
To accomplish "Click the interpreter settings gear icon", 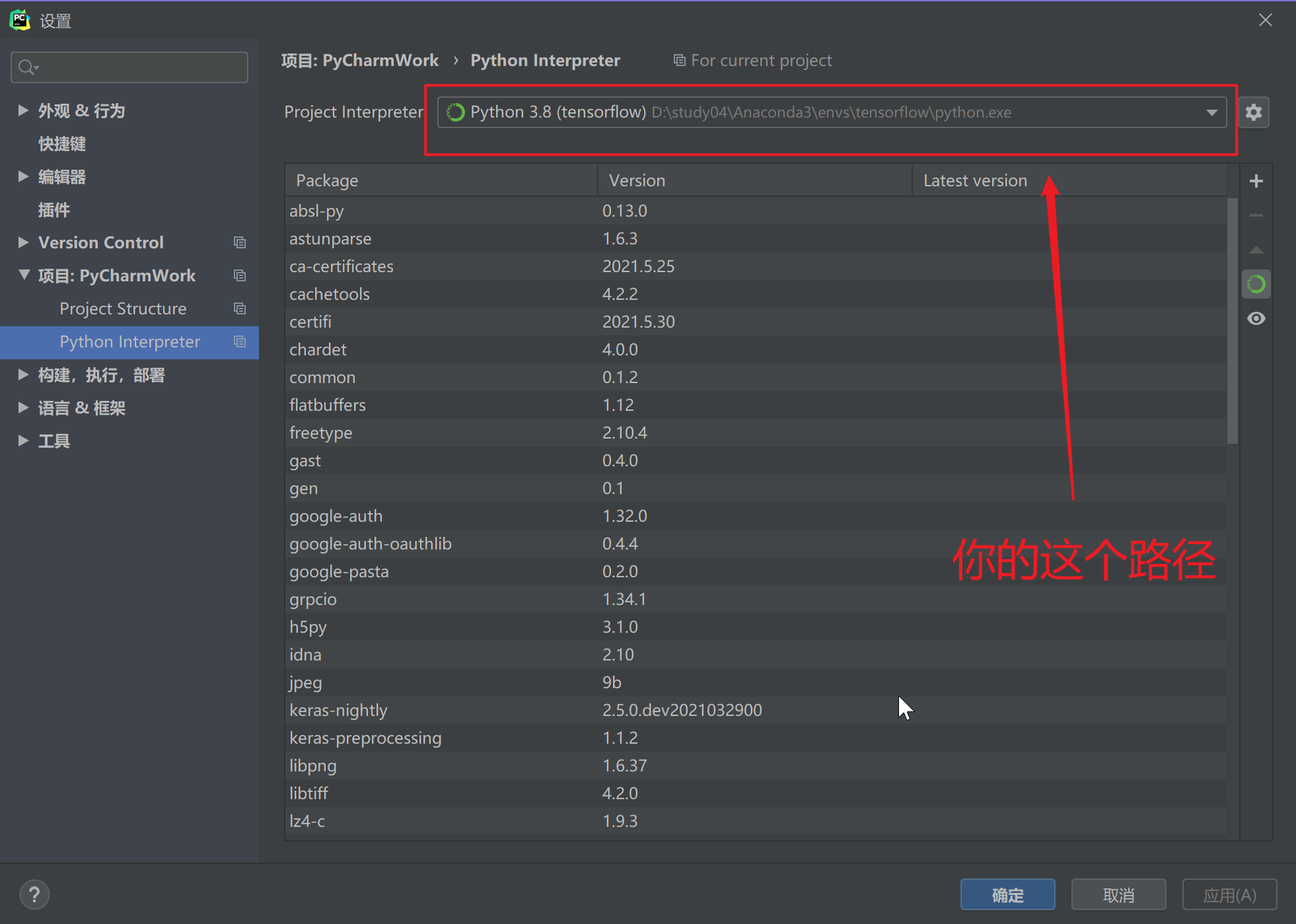I will [x=1253, y=112].
